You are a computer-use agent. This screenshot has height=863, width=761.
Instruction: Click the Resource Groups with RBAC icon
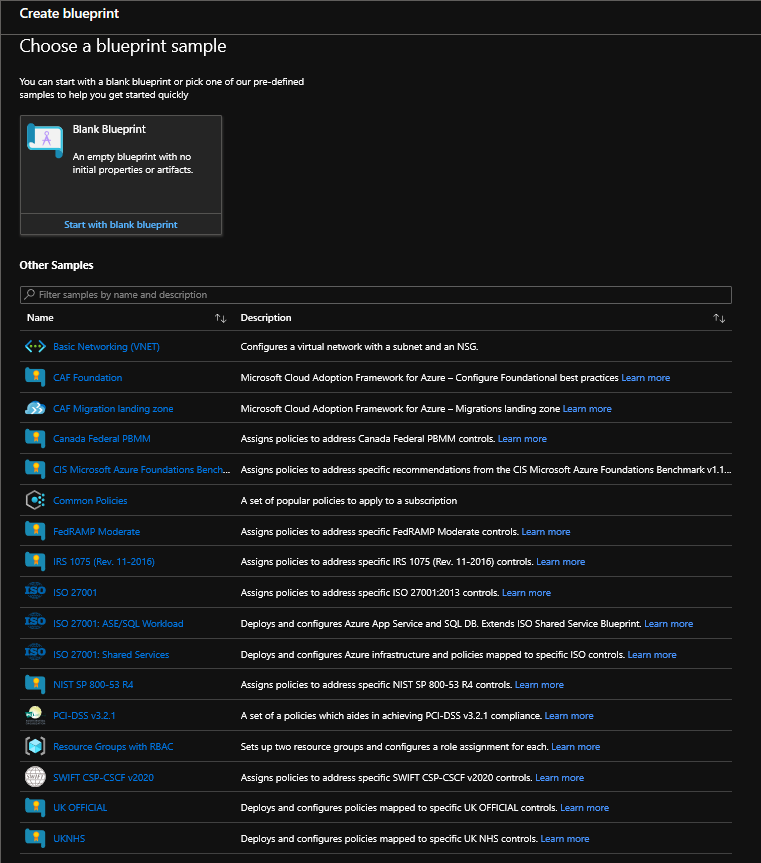[x=35, y=746]
